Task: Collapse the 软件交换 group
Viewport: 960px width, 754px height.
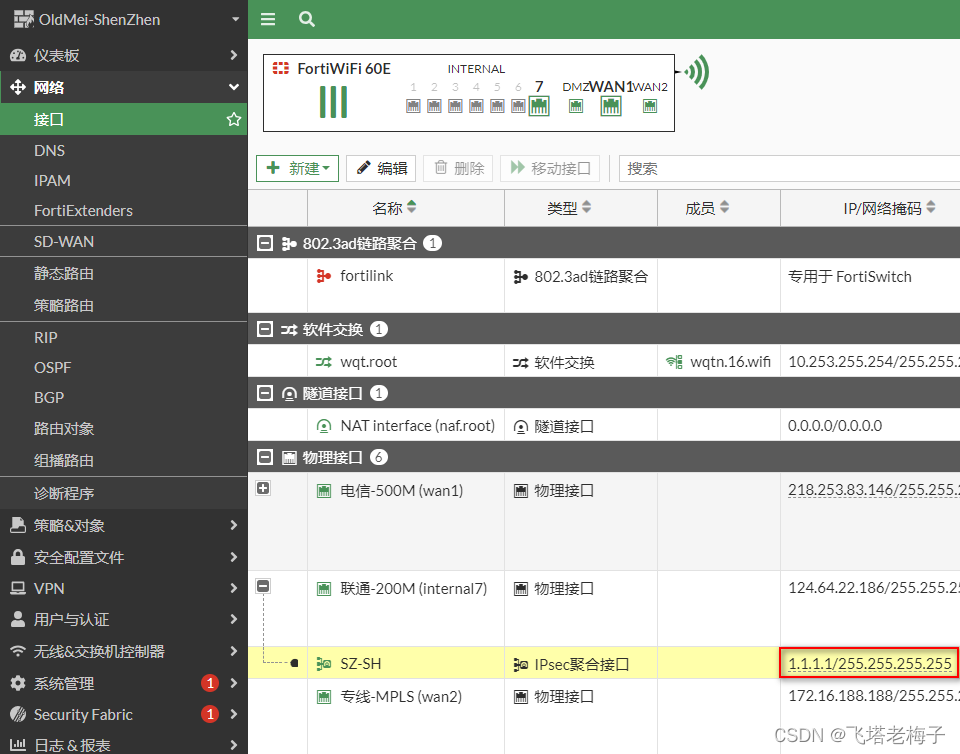Action: coord(264,329)
